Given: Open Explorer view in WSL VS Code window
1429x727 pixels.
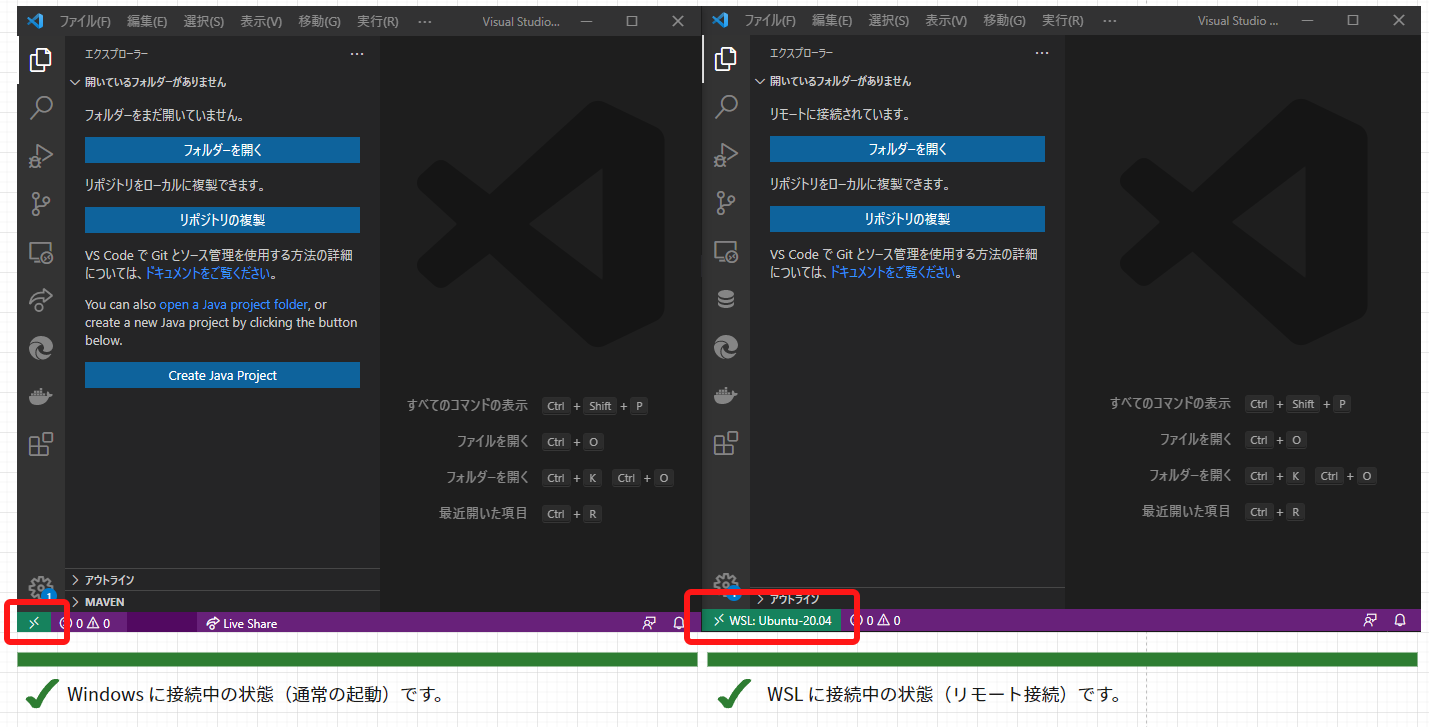Looking at the screenshot, I should click(x=726, y=60).
